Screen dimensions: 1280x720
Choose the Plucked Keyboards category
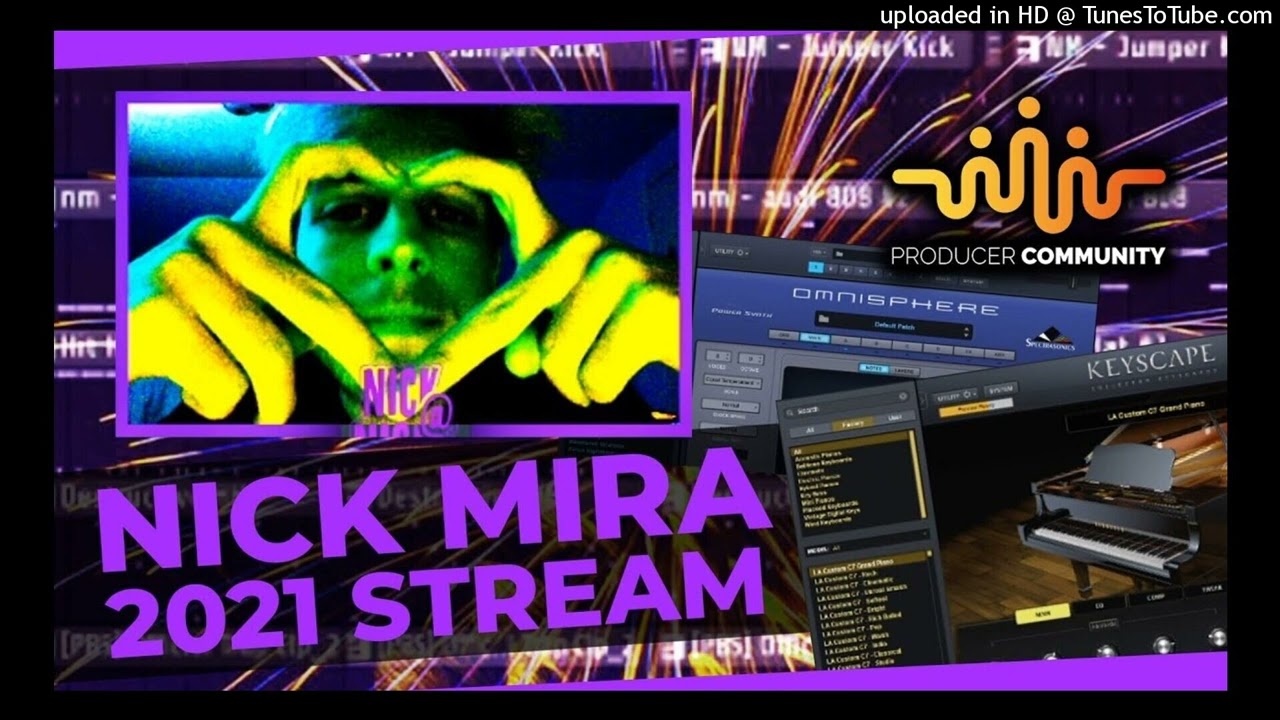pos(830,506)
